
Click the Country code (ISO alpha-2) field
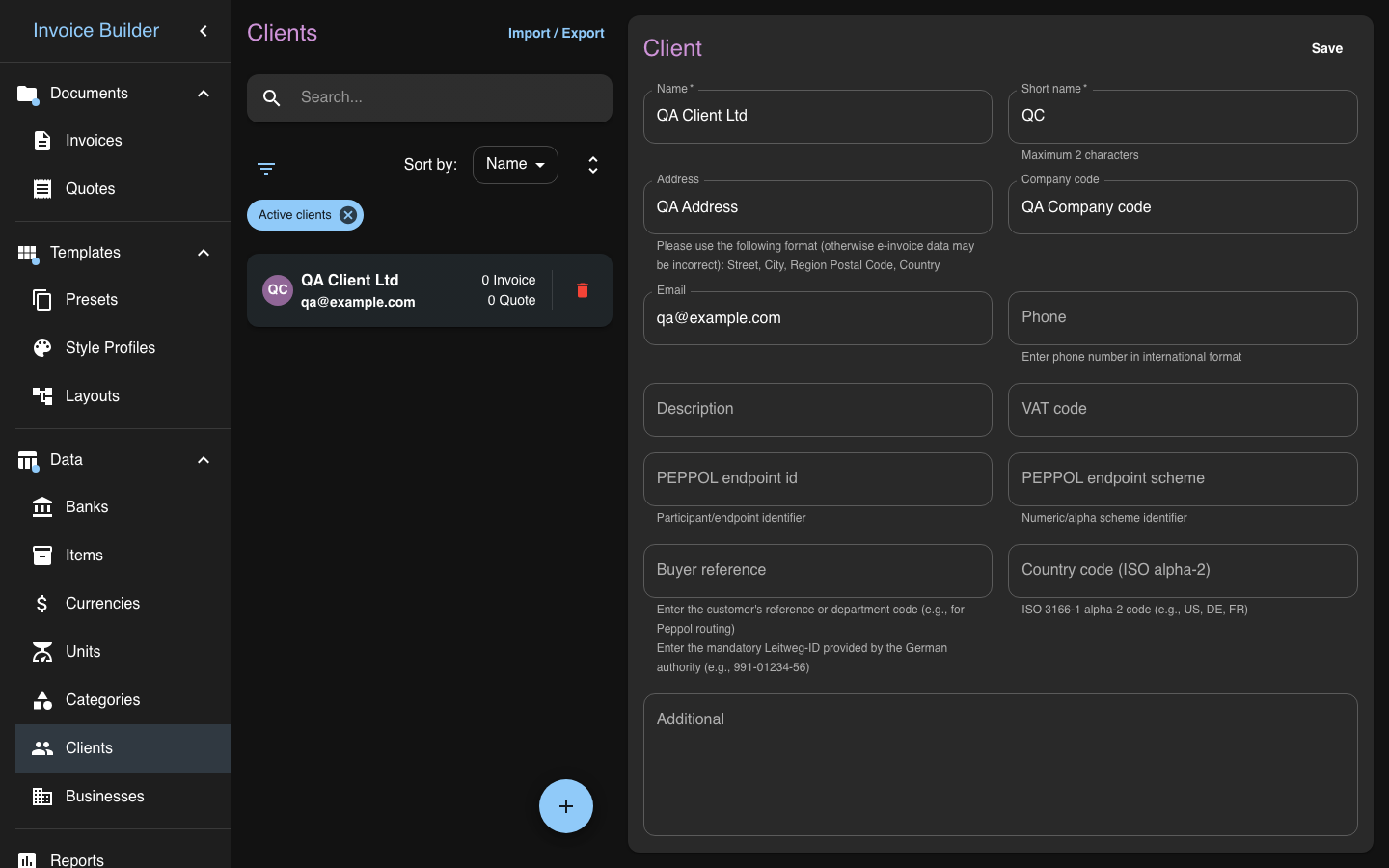[1183, 571]
